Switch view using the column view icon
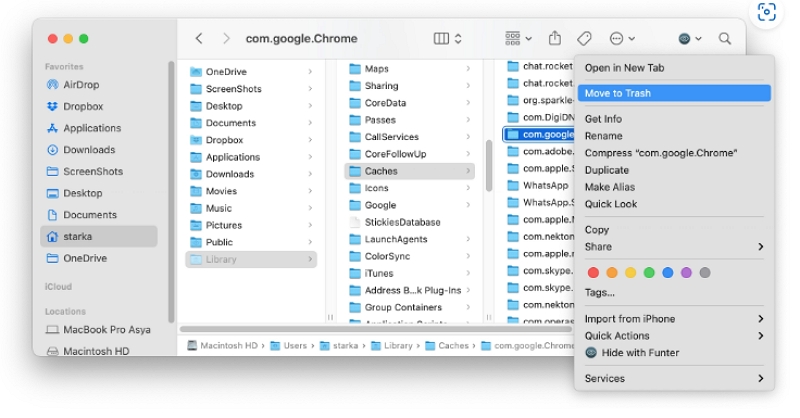The width and height of the screenshot is (800, 418). click(x=441, y=38)
